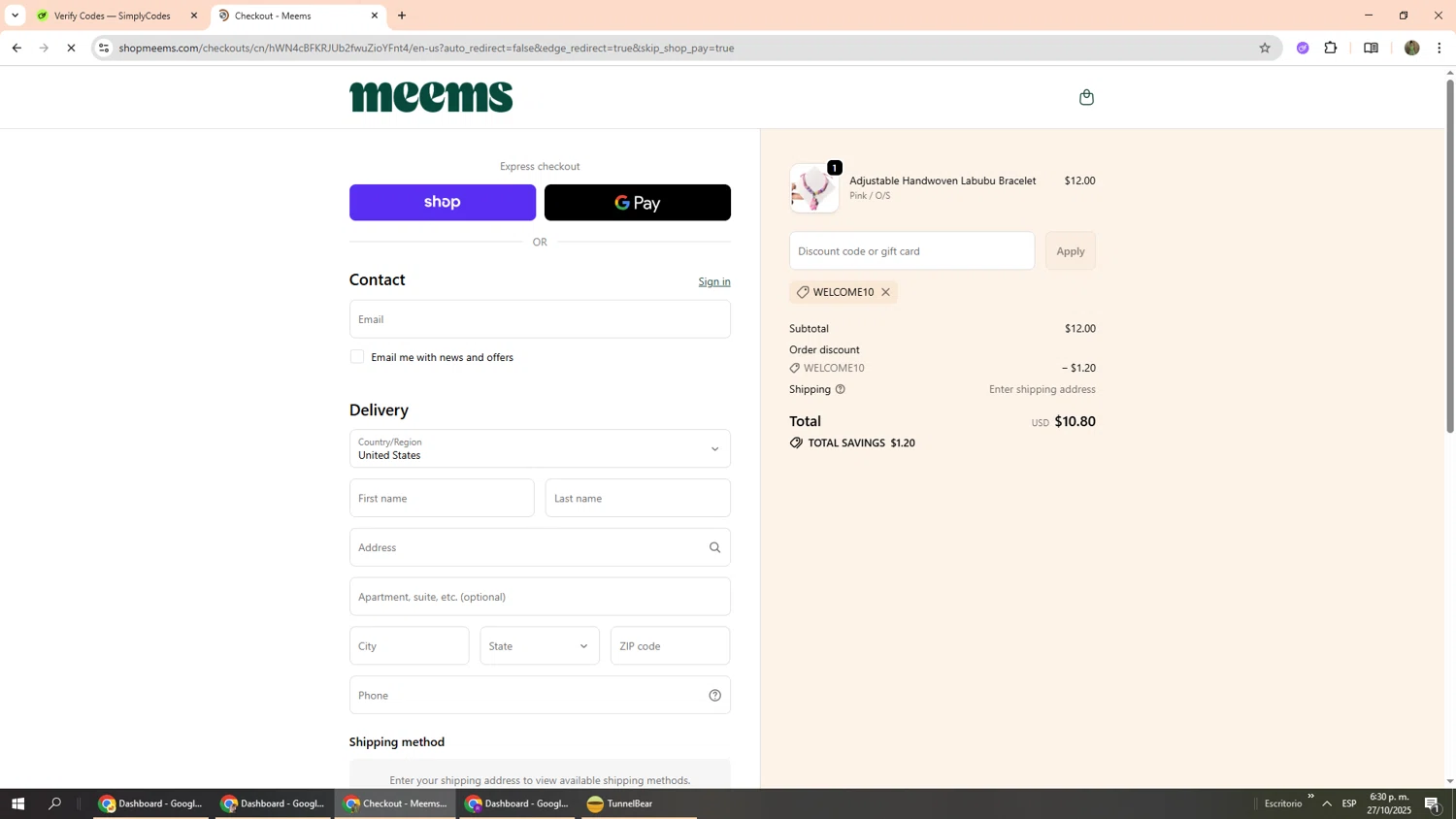Open the shopping bag cart icon
The image size is (1456, 819).
tap(1086, 97)
